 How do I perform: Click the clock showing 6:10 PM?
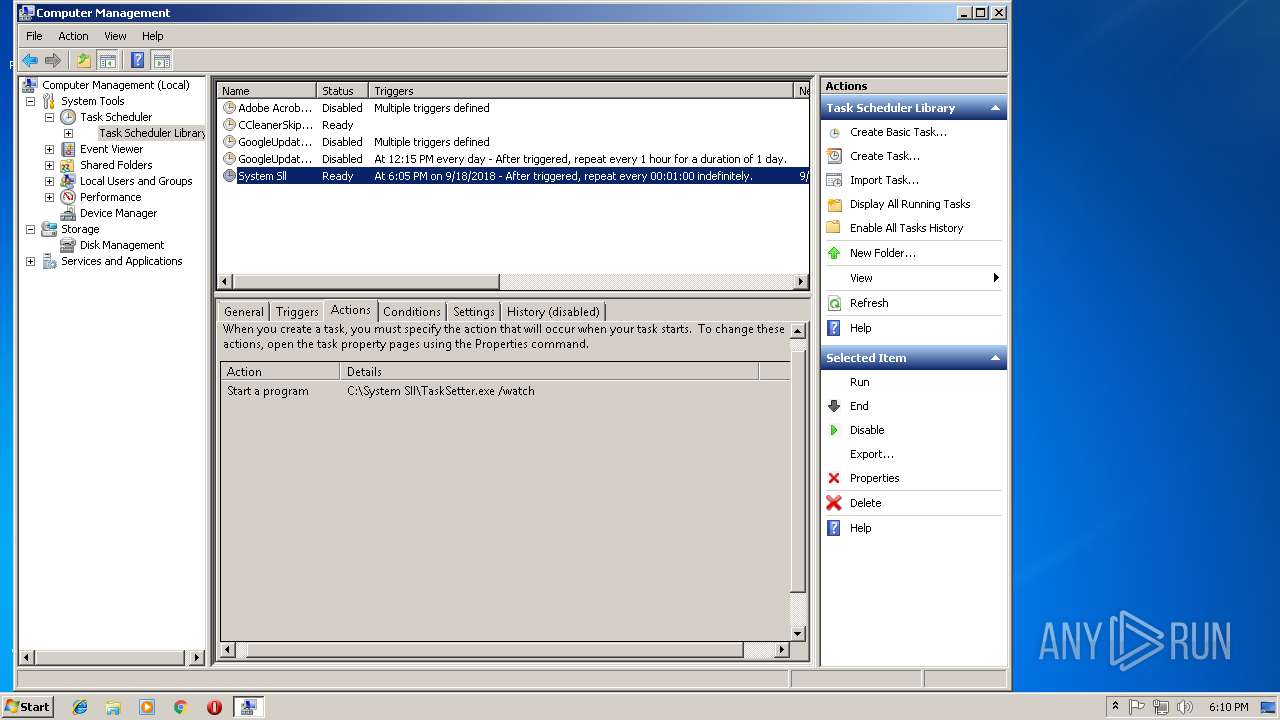1228,707
